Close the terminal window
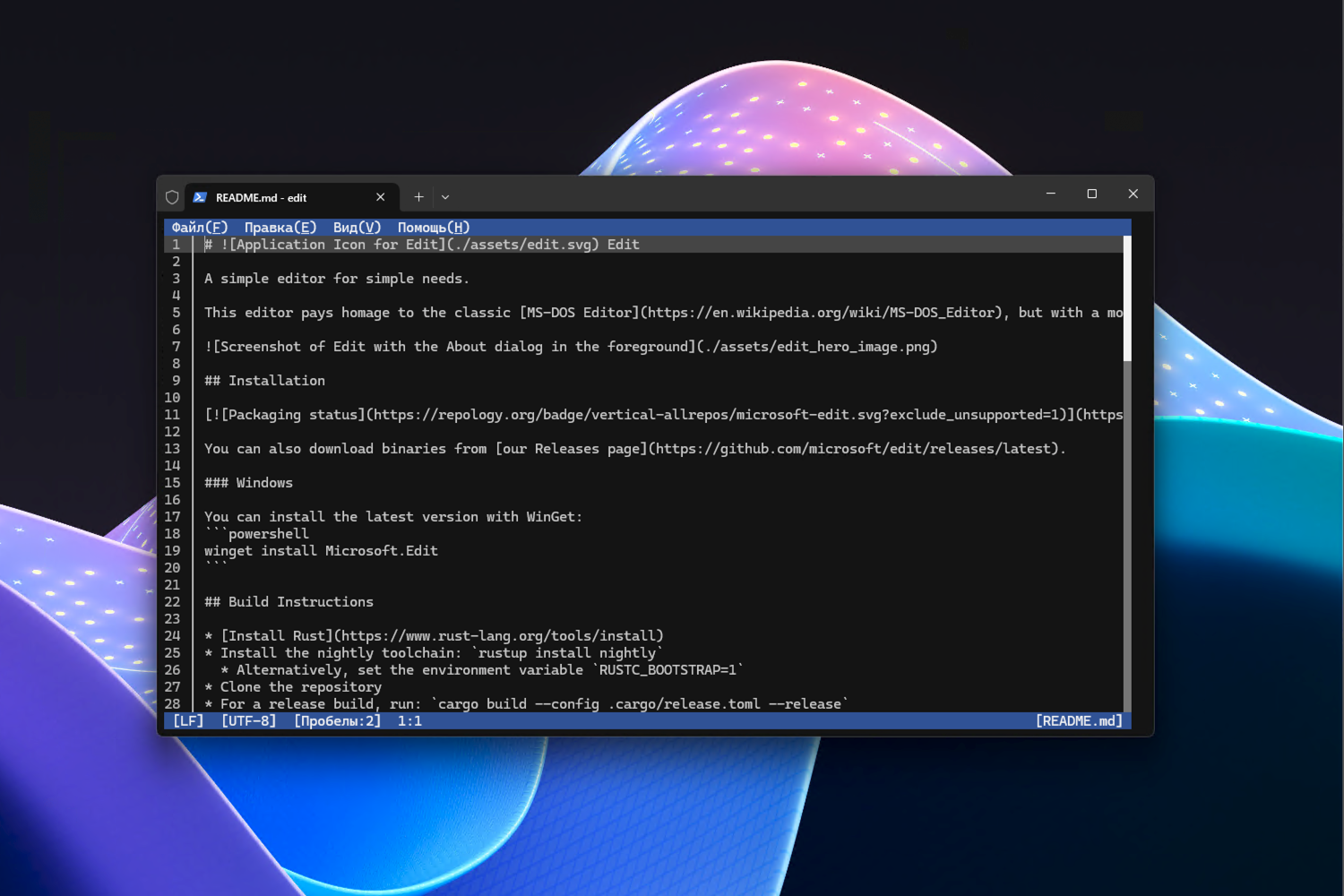 coord(1133,194)
